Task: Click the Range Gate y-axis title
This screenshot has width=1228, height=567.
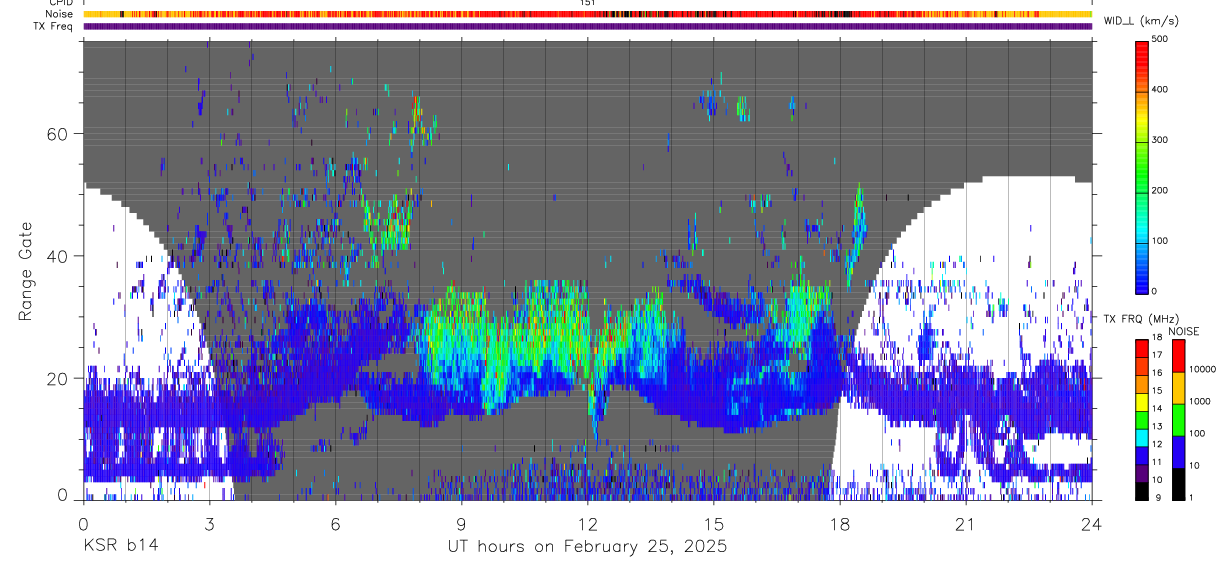Action: point(27,272)
